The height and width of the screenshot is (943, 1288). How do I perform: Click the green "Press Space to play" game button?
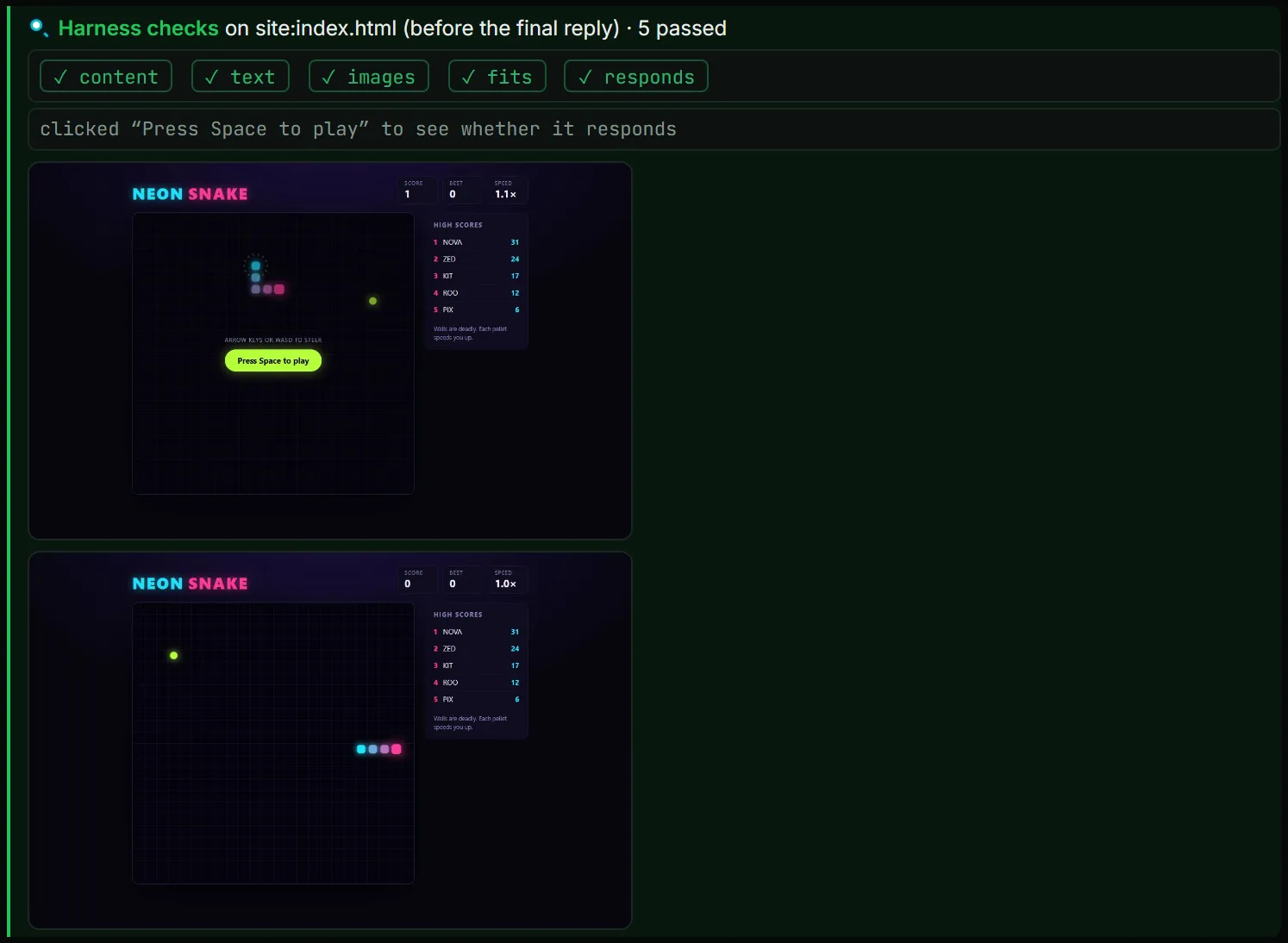coord(273,361)
